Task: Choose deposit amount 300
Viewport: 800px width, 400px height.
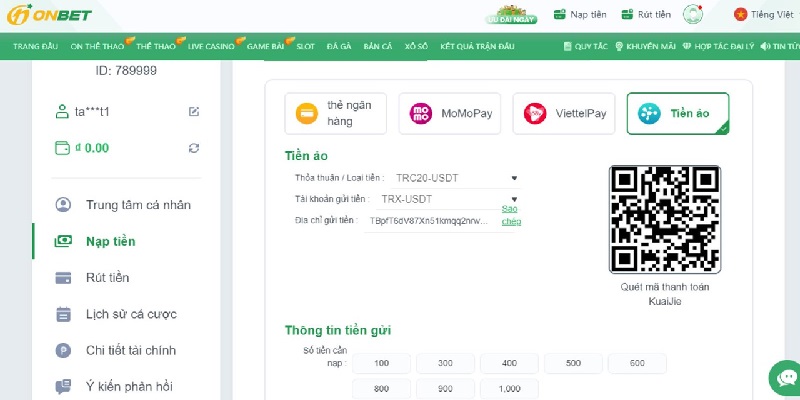Action: [x=445, y=363]
